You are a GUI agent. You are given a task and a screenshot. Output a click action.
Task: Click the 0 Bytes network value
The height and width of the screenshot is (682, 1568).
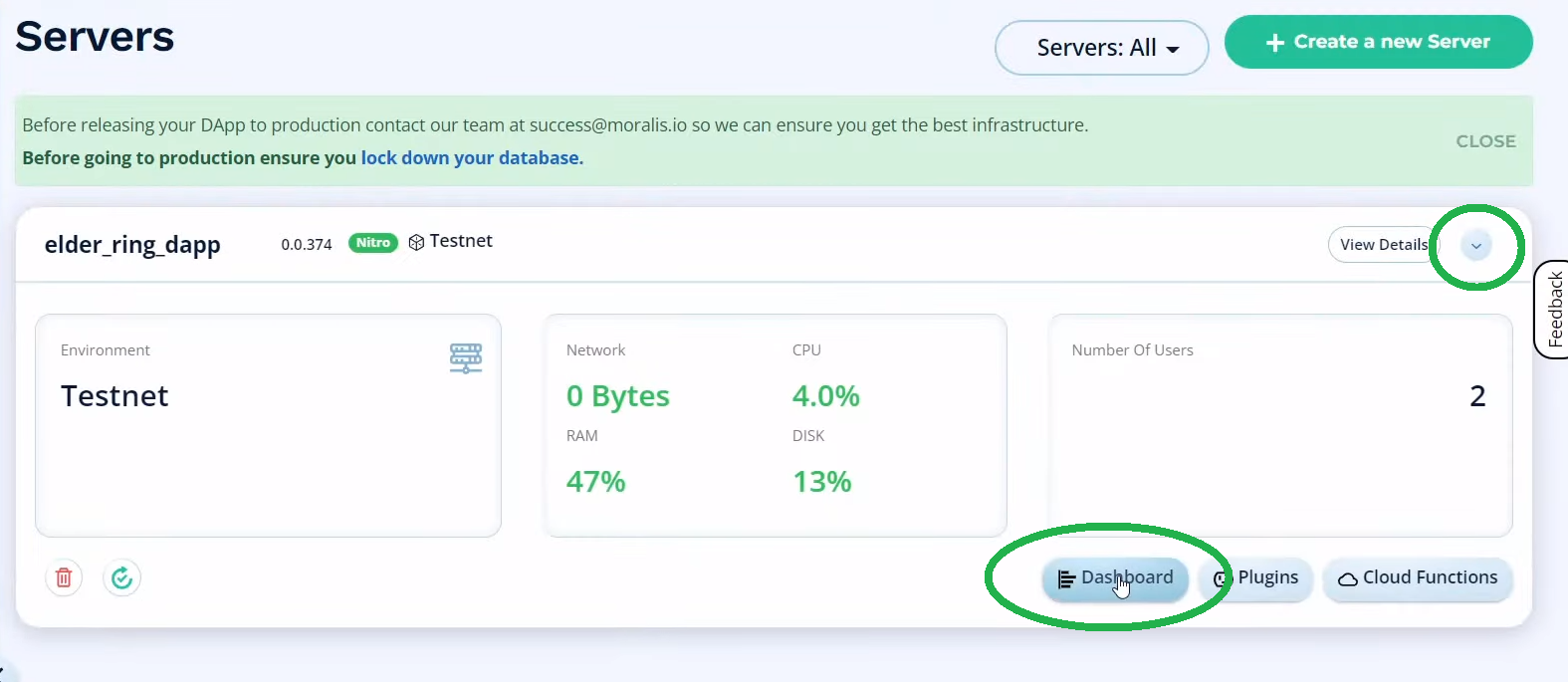pyautogui.click(x=618, y=396)
